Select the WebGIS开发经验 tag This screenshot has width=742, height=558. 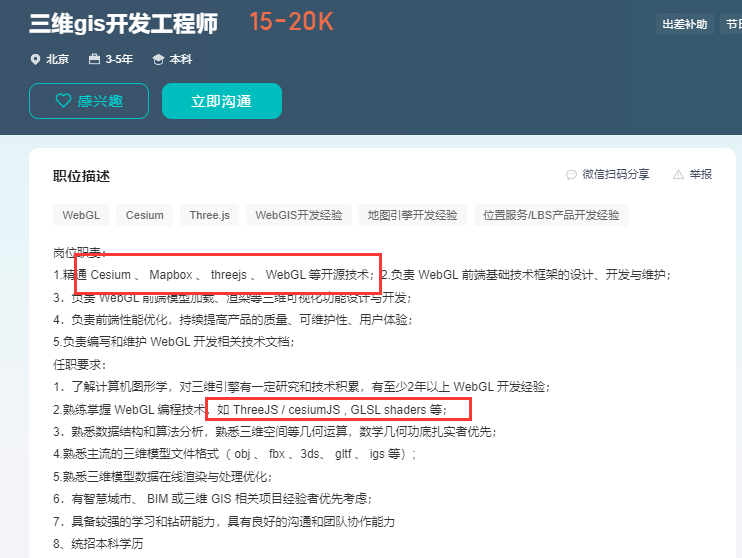pyautogui.click(x=299, y=215)
